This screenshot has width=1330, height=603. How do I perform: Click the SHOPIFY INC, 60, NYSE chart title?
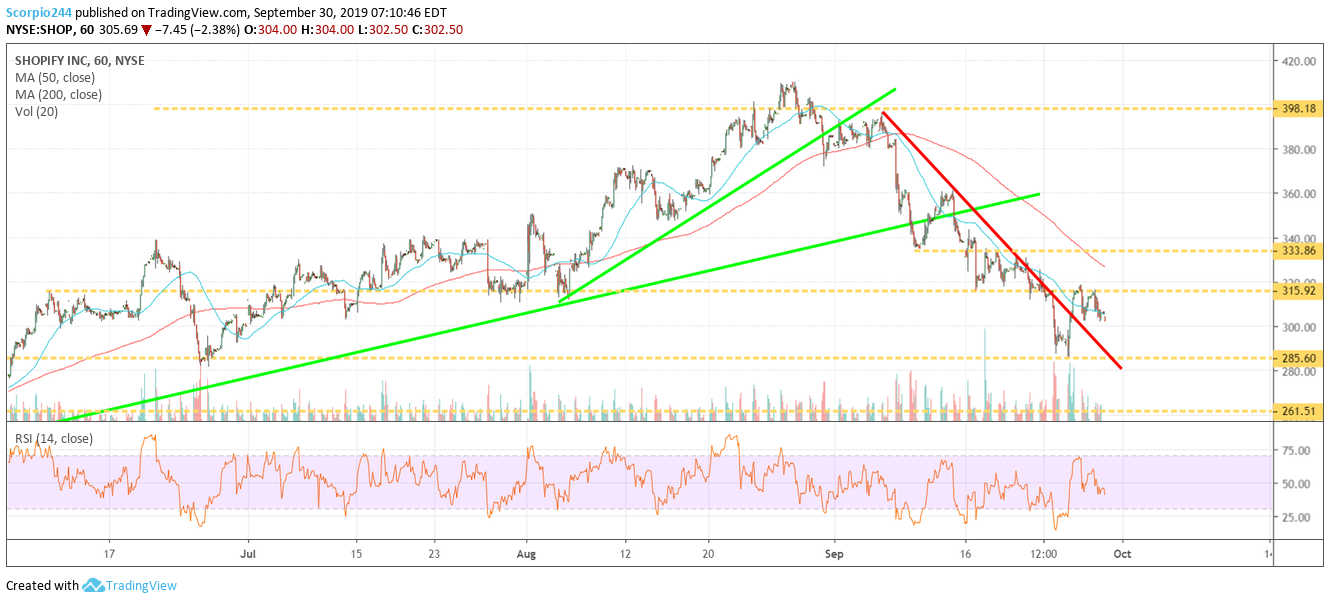tap(79, 61)
